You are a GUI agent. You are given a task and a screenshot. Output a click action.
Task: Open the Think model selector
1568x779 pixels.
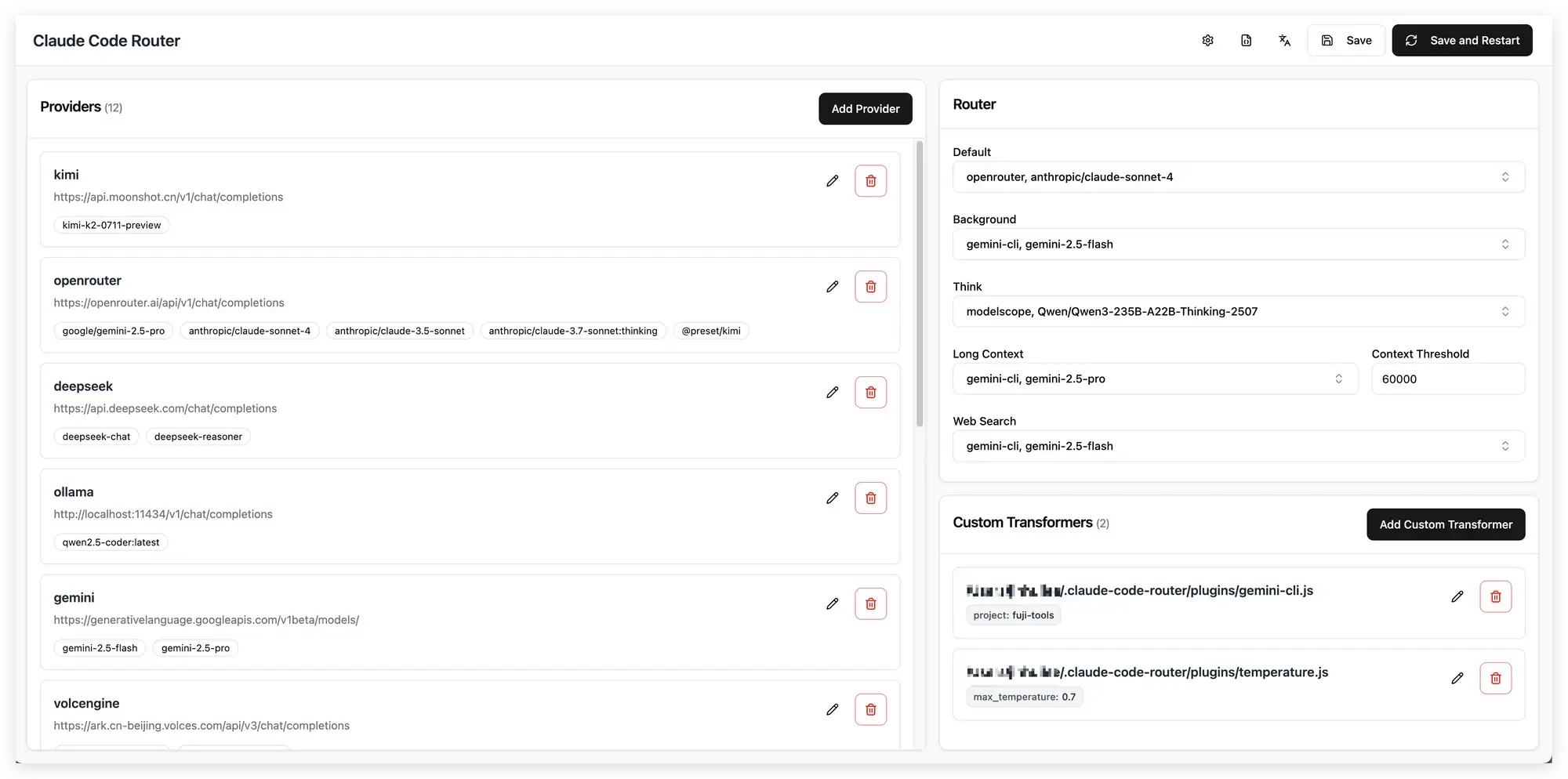coord(1237,311)
